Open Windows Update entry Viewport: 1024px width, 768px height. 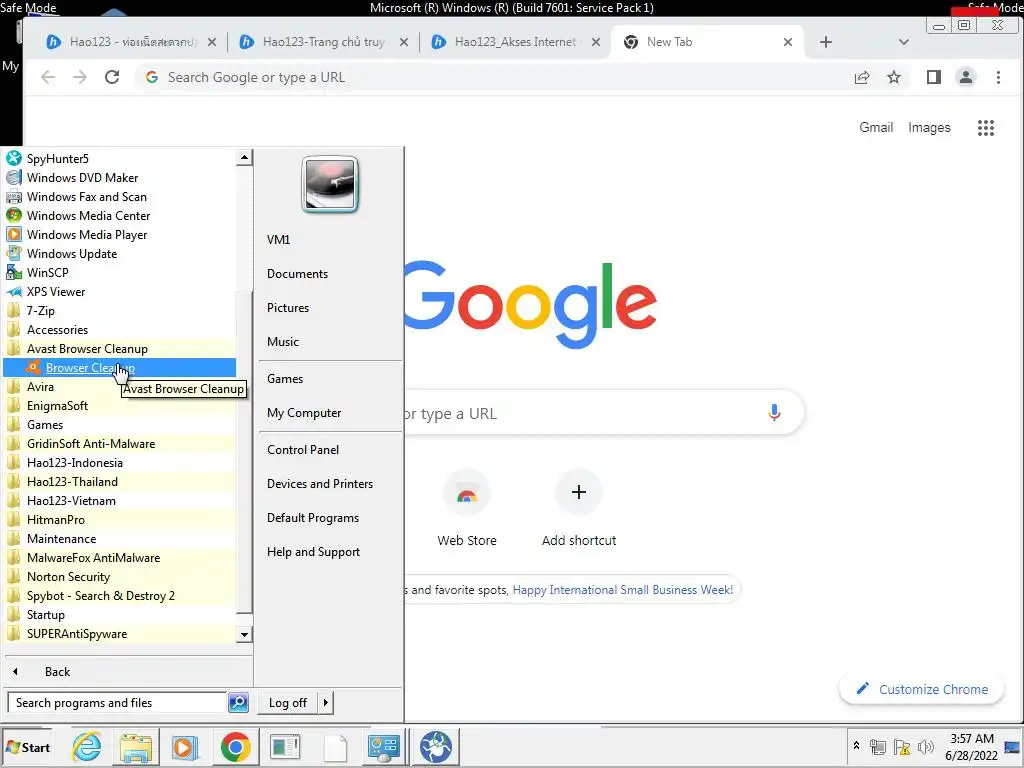(x=71, y=253)
